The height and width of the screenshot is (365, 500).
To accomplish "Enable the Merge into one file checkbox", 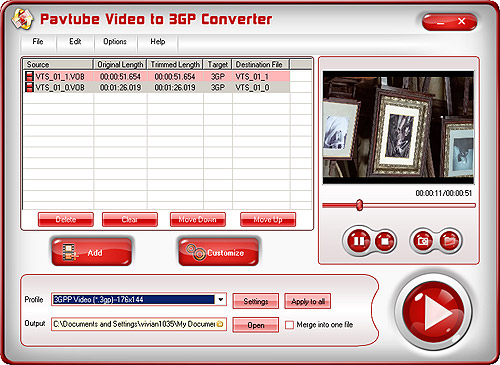I will pyautogui.click(x=289, y=325).
